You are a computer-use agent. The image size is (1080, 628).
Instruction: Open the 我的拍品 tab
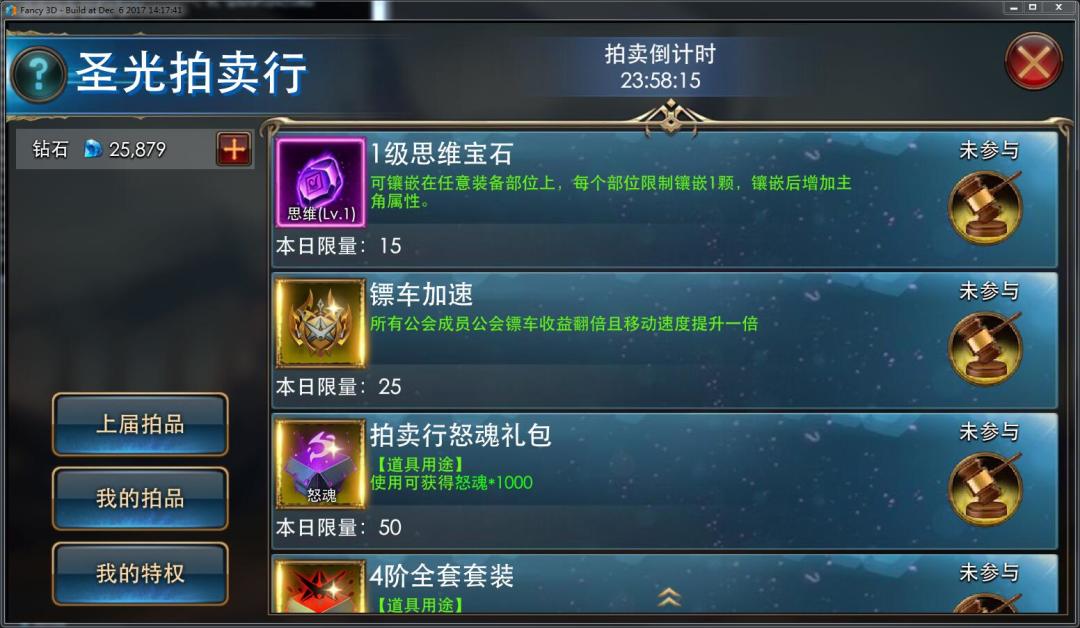(140, 499)
